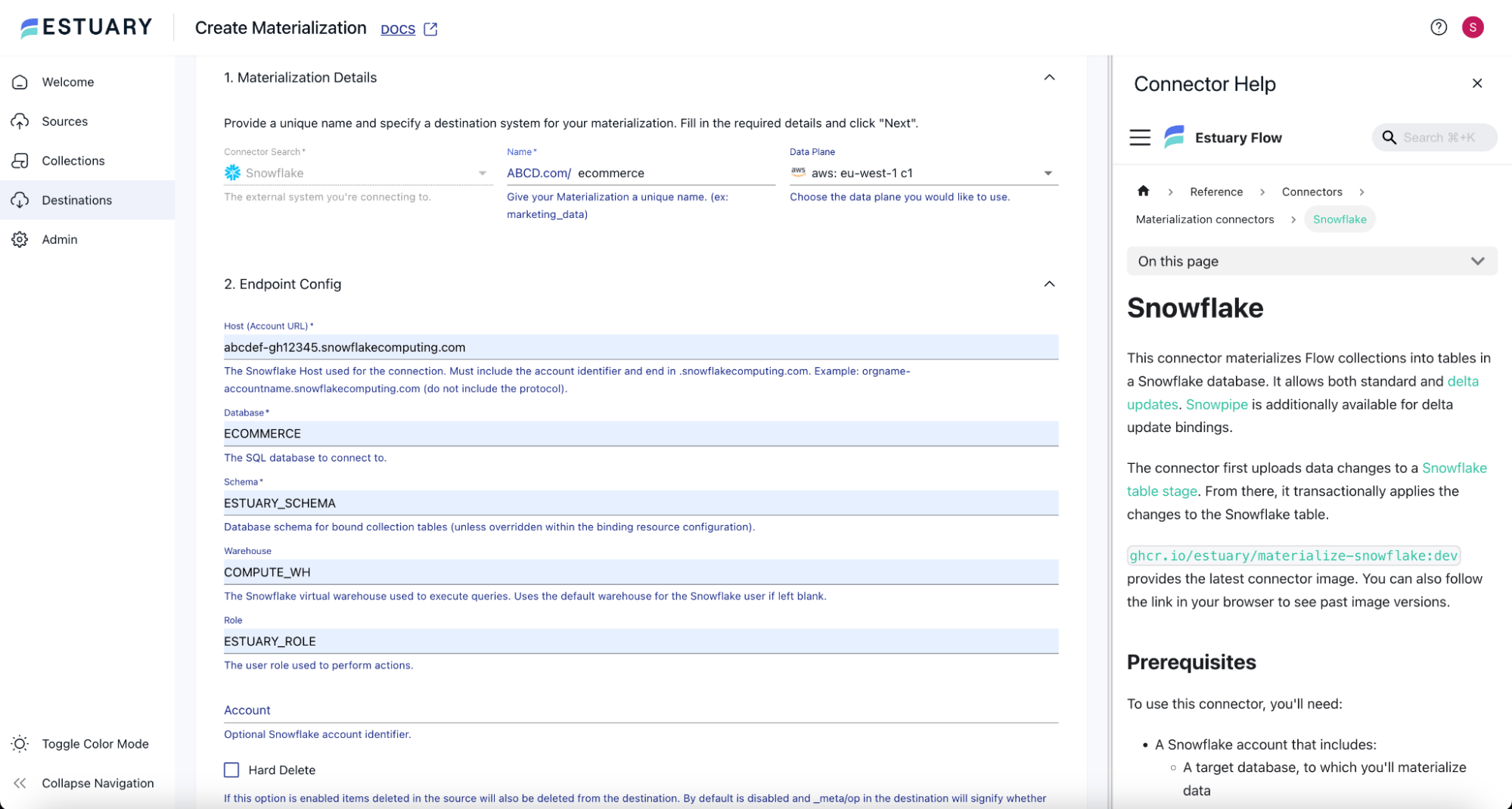
Task: Click the search magnifier icon in help panel
Action: (x=1389, y=137)
